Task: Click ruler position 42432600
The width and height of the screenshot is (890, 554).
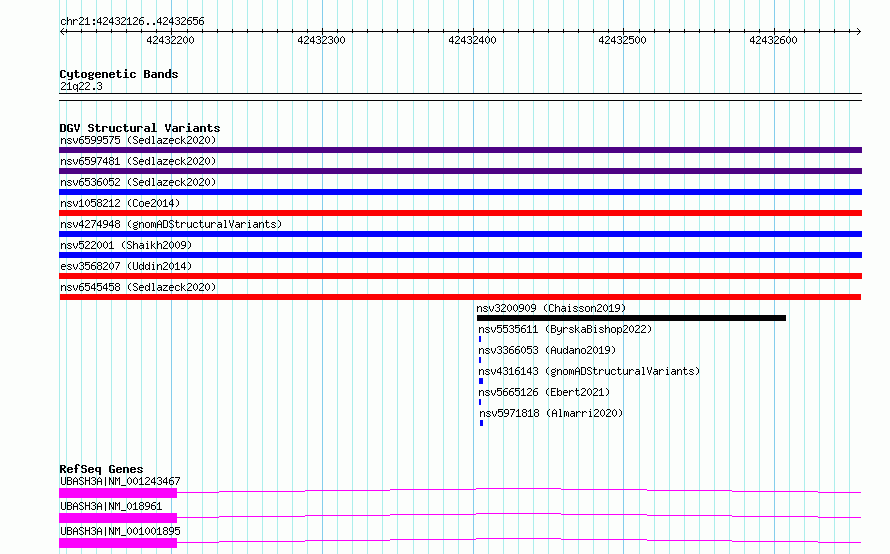Action: click(x=773, y=40)
